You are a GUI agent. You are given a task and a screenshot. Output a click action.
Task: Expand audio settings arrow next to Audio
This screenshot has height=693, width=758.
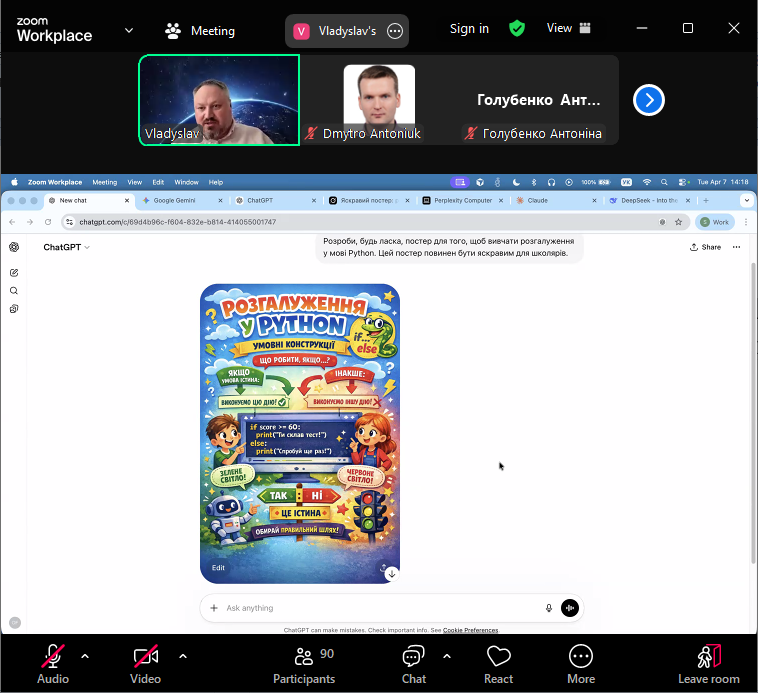click(85, 656)
